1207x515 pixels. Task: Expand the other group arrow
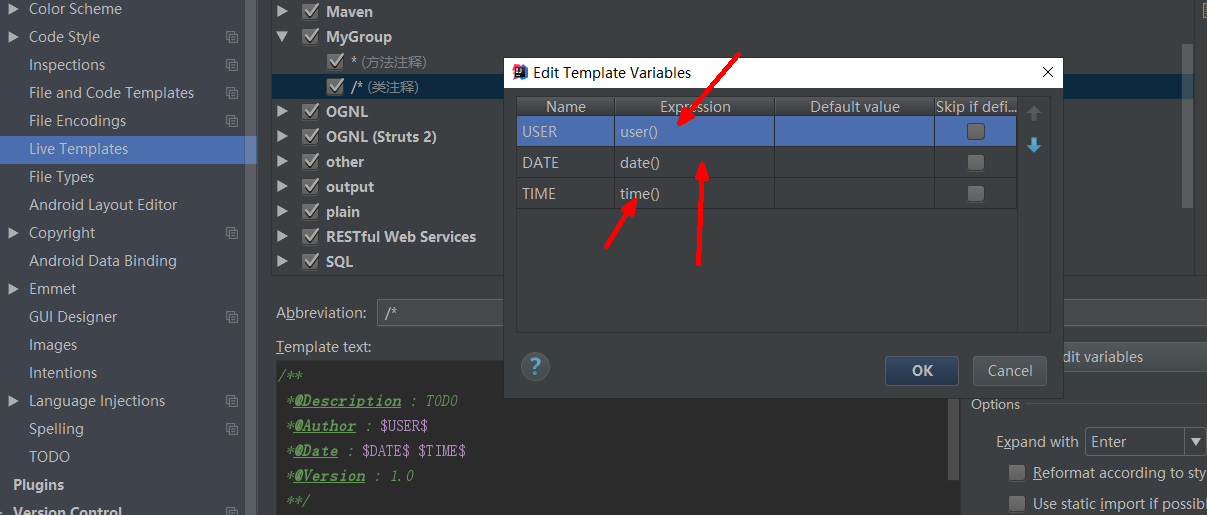click(283, 162)
